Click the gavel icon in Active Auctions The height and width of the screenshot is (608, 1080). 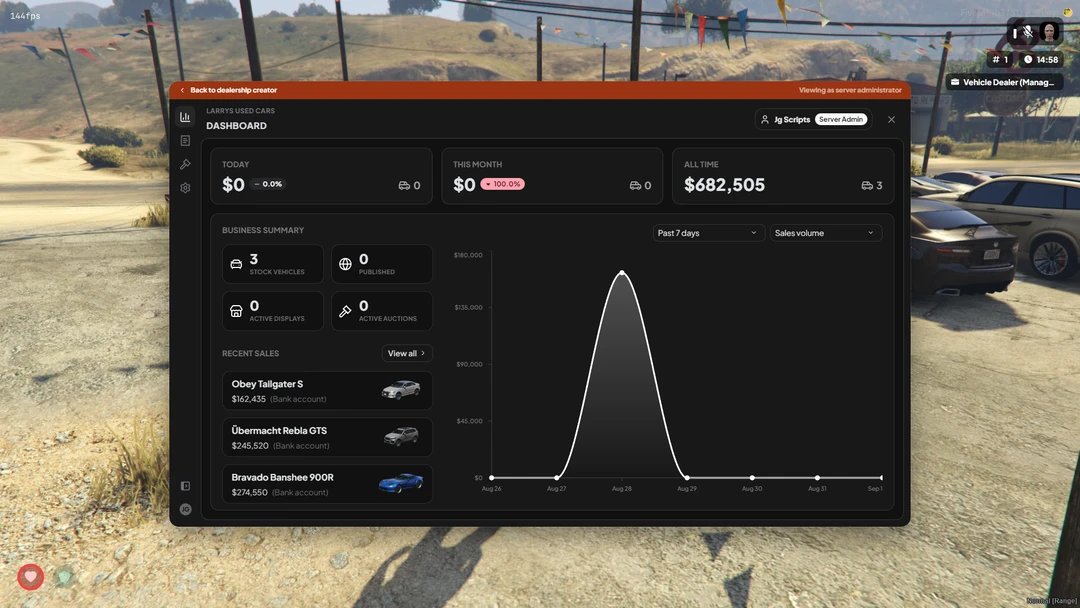(346, 311)
